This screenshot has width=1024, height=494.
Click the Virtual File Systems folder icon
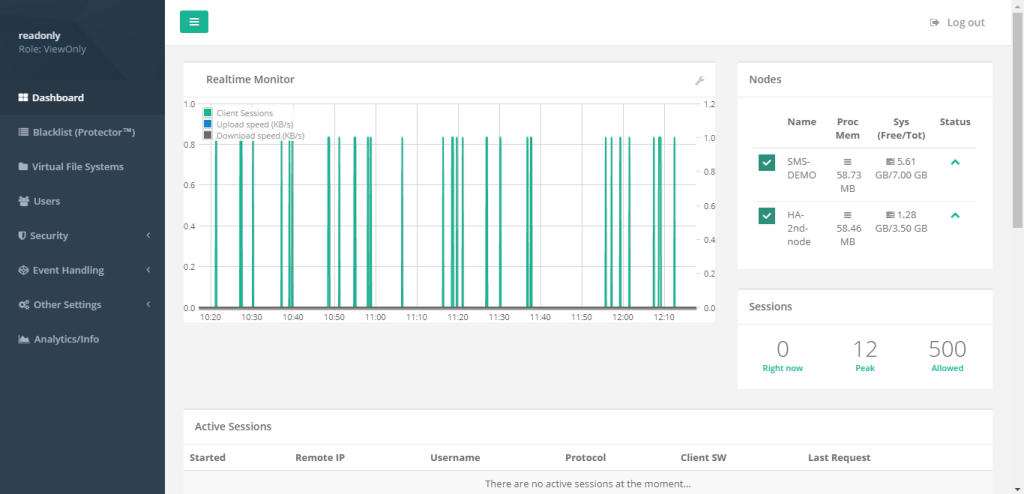pos(23,167)
